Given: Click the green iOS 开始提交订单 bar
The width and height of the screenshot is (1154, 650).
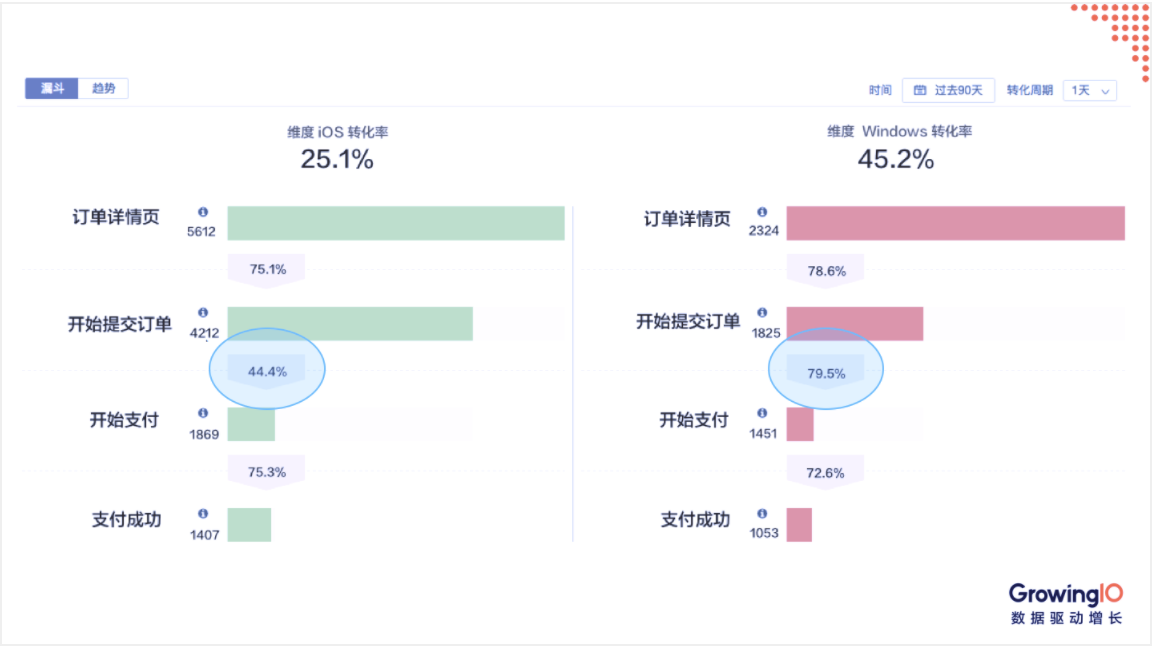Looking at the screenshot, I should [x=350, y=324].
